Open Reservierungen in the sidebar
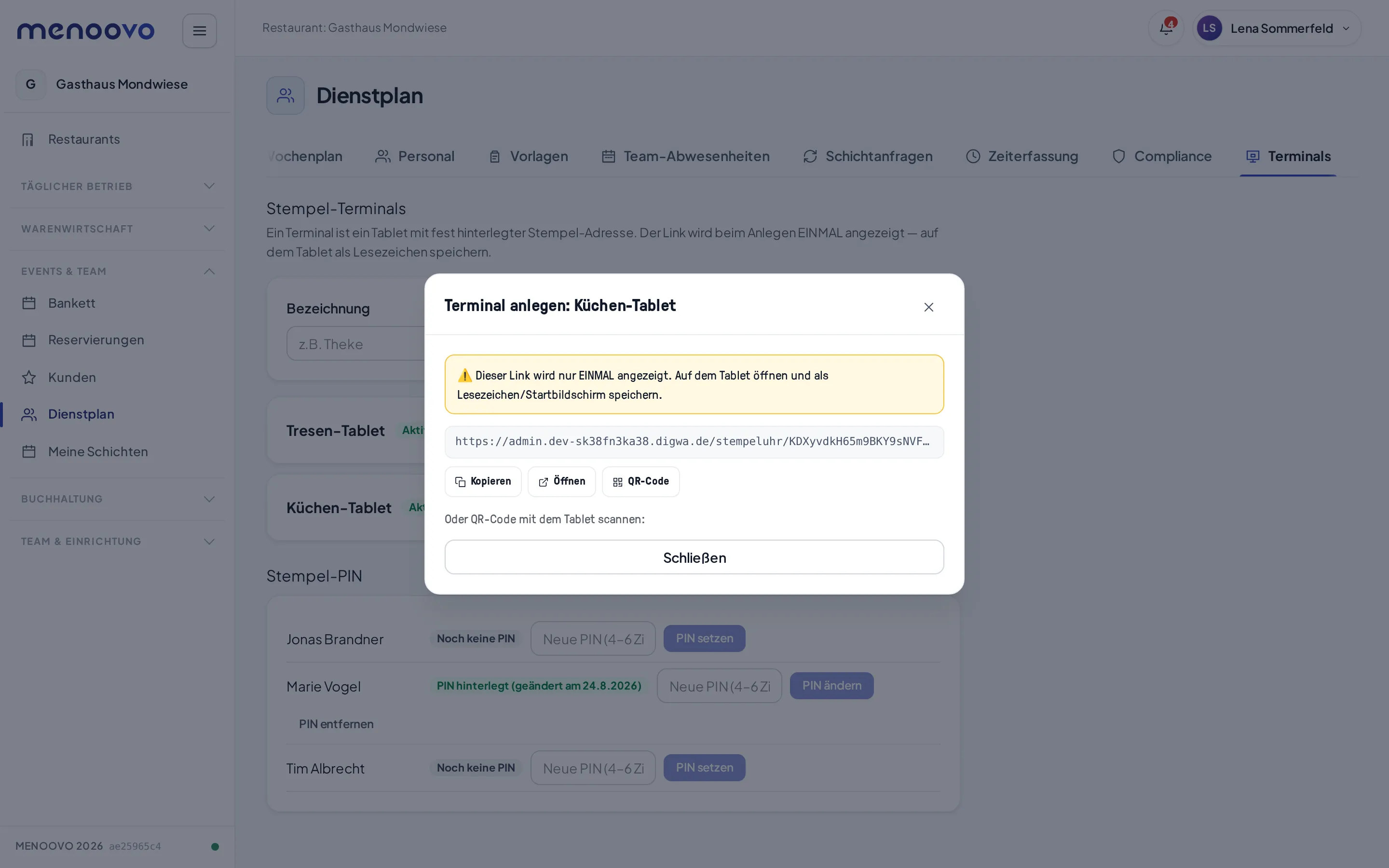 click(117, 340)
